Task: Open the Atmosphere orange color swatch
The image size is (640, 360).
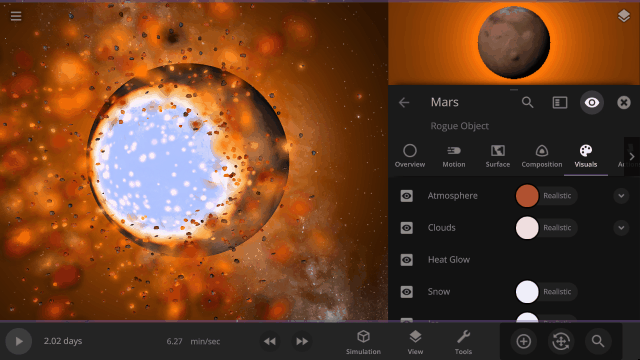Action: point(527,196)
